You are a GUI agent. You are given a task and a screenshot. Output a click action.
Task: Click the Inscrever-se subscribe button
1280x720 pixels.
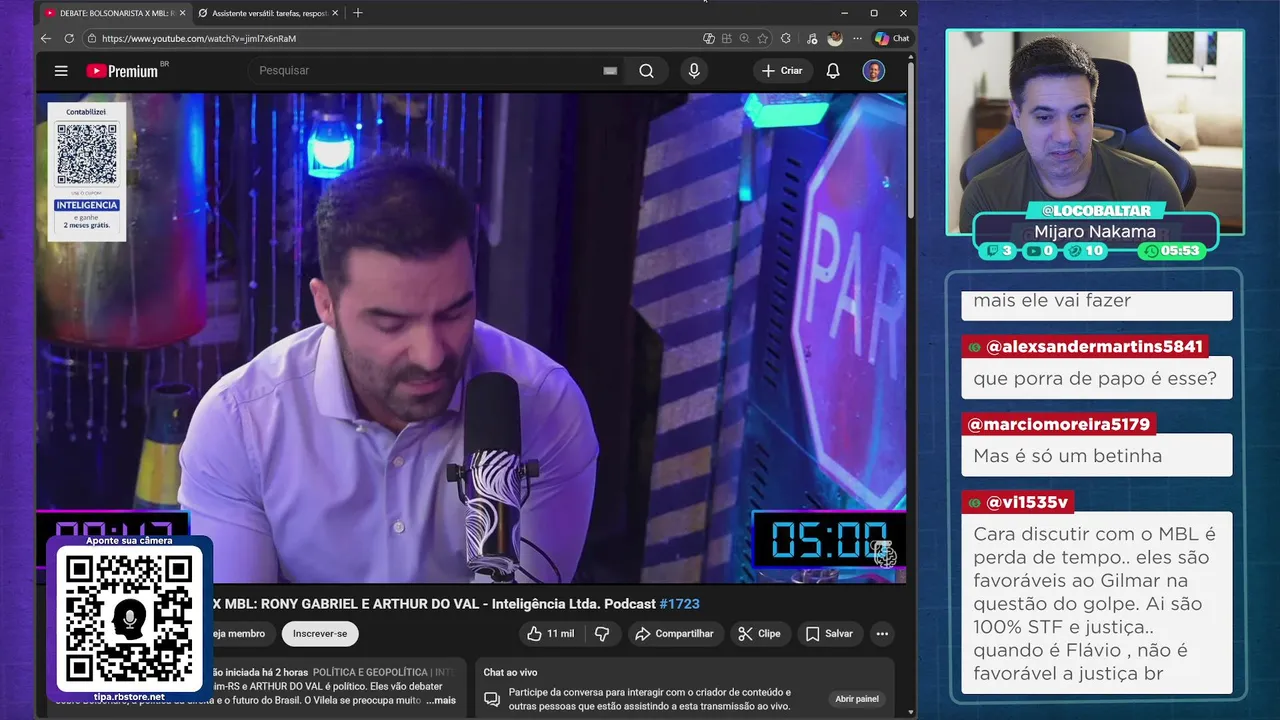[x=320, y=634]
